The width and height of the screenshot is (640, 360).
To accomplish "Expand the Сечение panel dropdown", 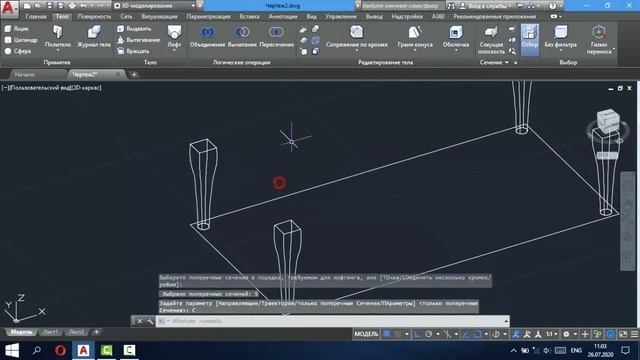I will tap(507, 62).
